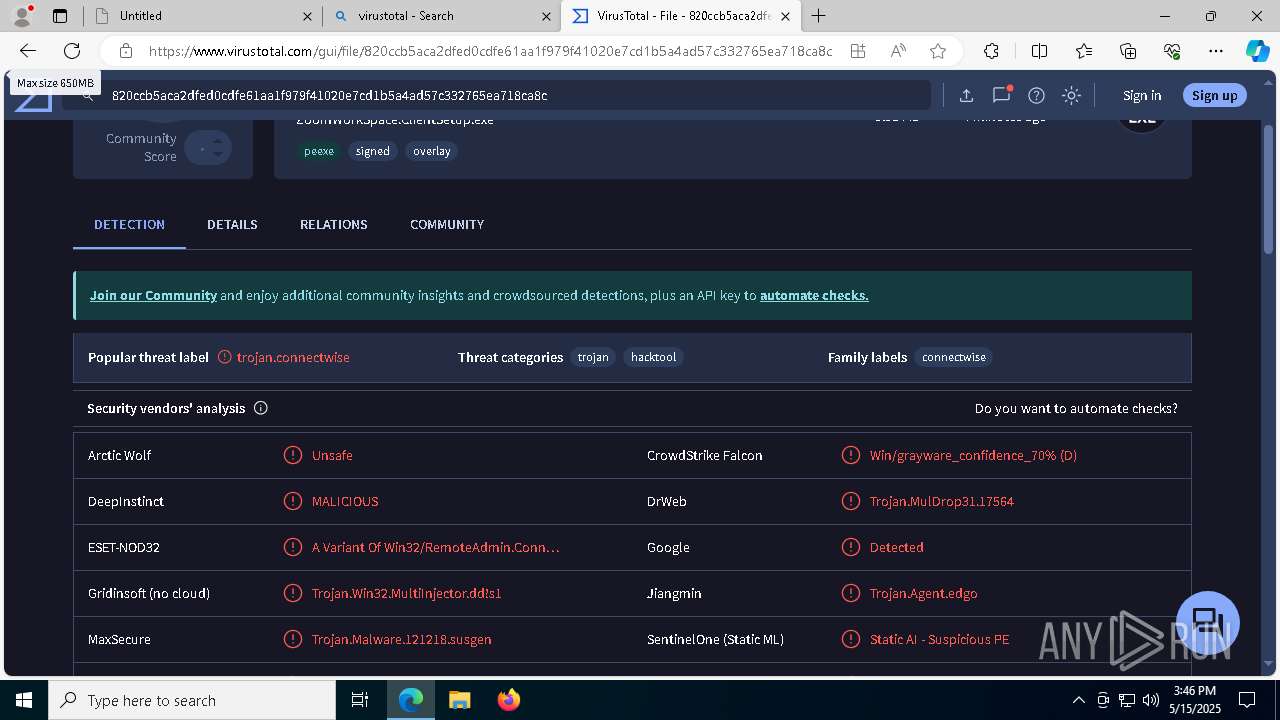
Task: Click the signed tag
Action: click(x=372, y=151)
